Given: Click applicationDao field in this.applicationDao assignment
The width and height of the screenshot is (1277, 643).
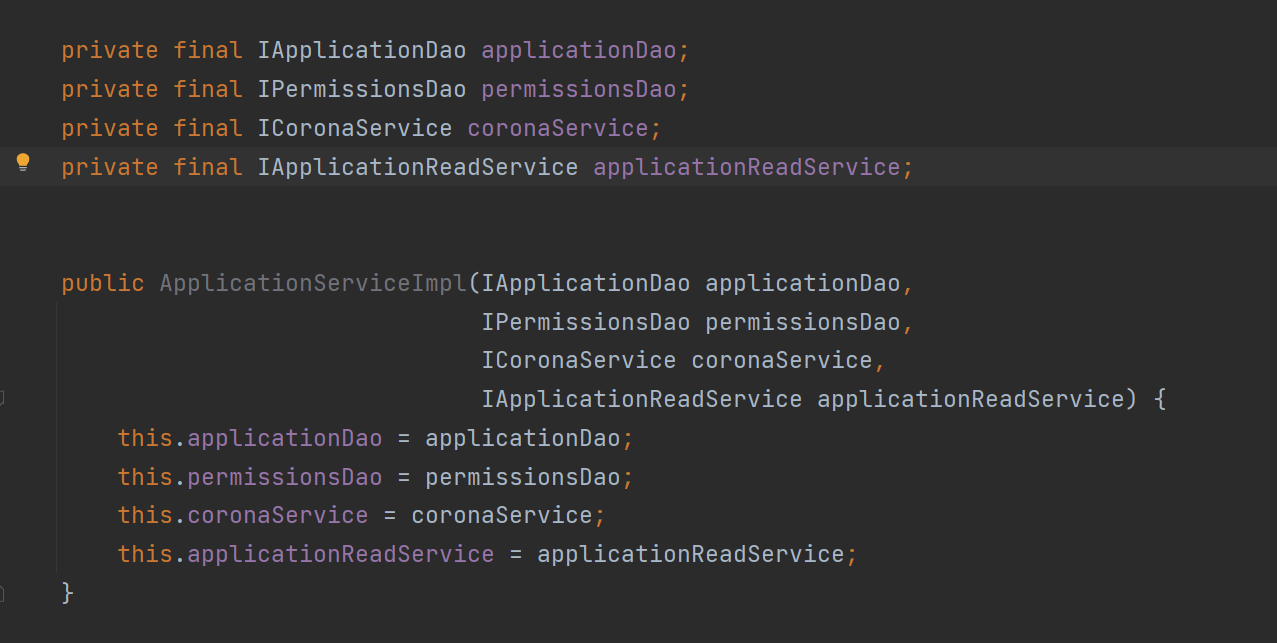Looking at the screenshot, I should click(x=284, y=438).
